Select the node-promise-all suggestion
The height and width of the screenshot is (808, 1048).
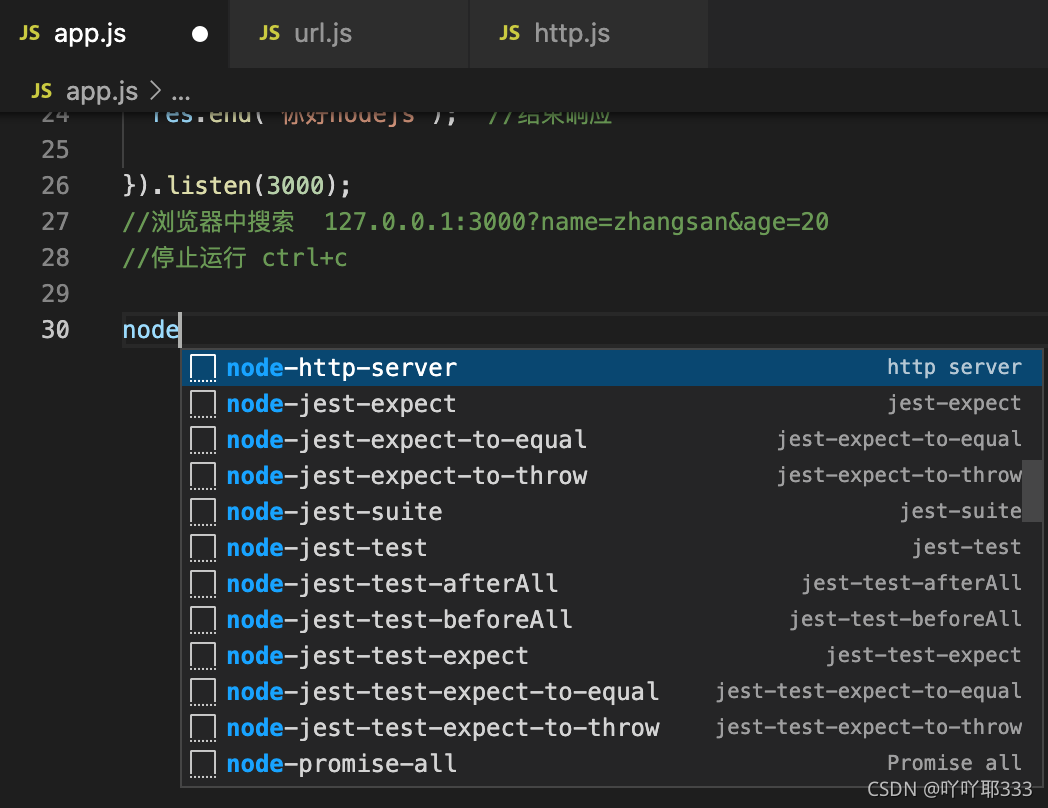pyautogui.click(x=612, y=765)
